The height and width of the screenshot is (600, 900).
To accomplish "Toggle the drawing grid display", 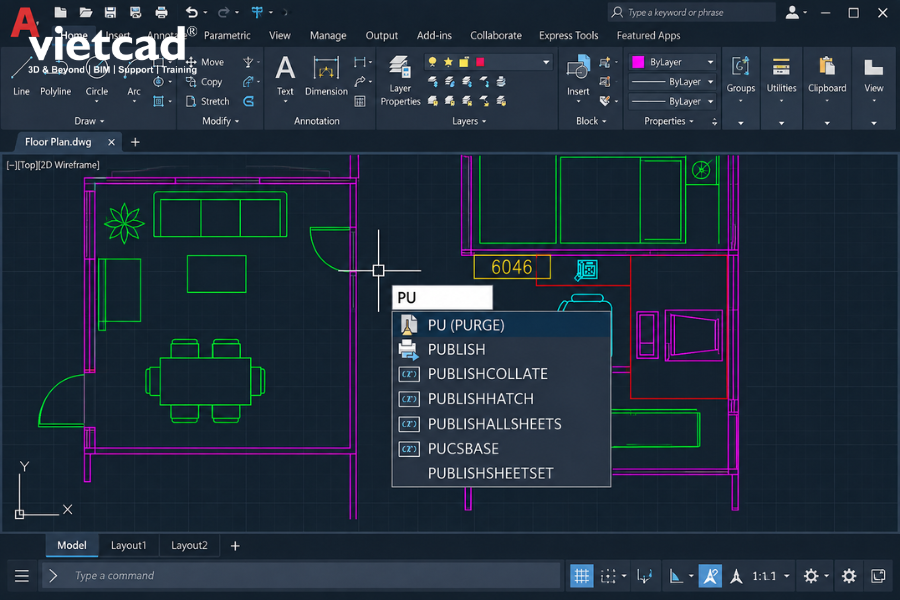I will point(581,575).
